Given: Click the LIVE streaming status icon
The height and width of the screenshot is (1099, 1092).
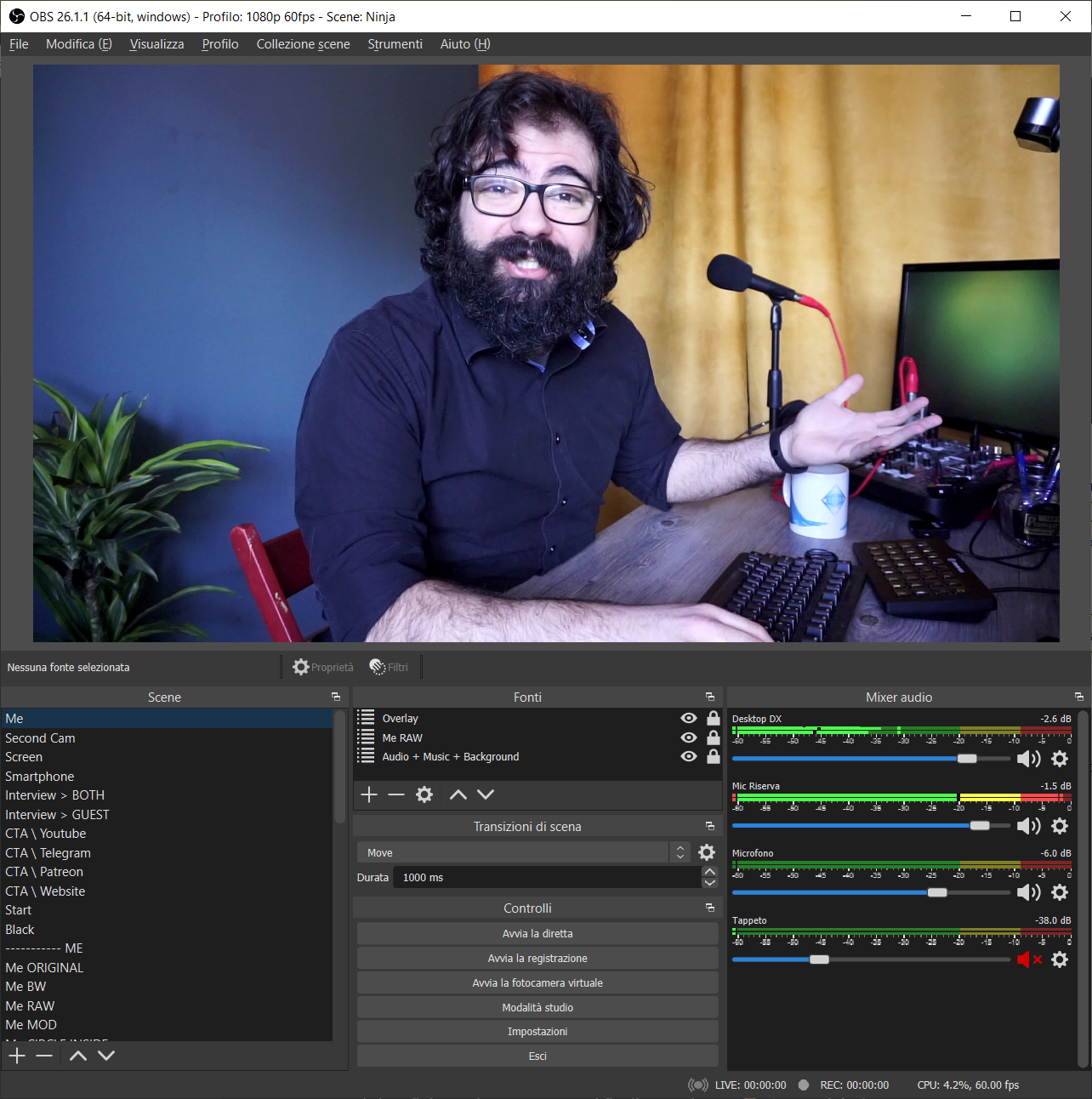Looking at the screenshot, I should (x=697, y=1085).
